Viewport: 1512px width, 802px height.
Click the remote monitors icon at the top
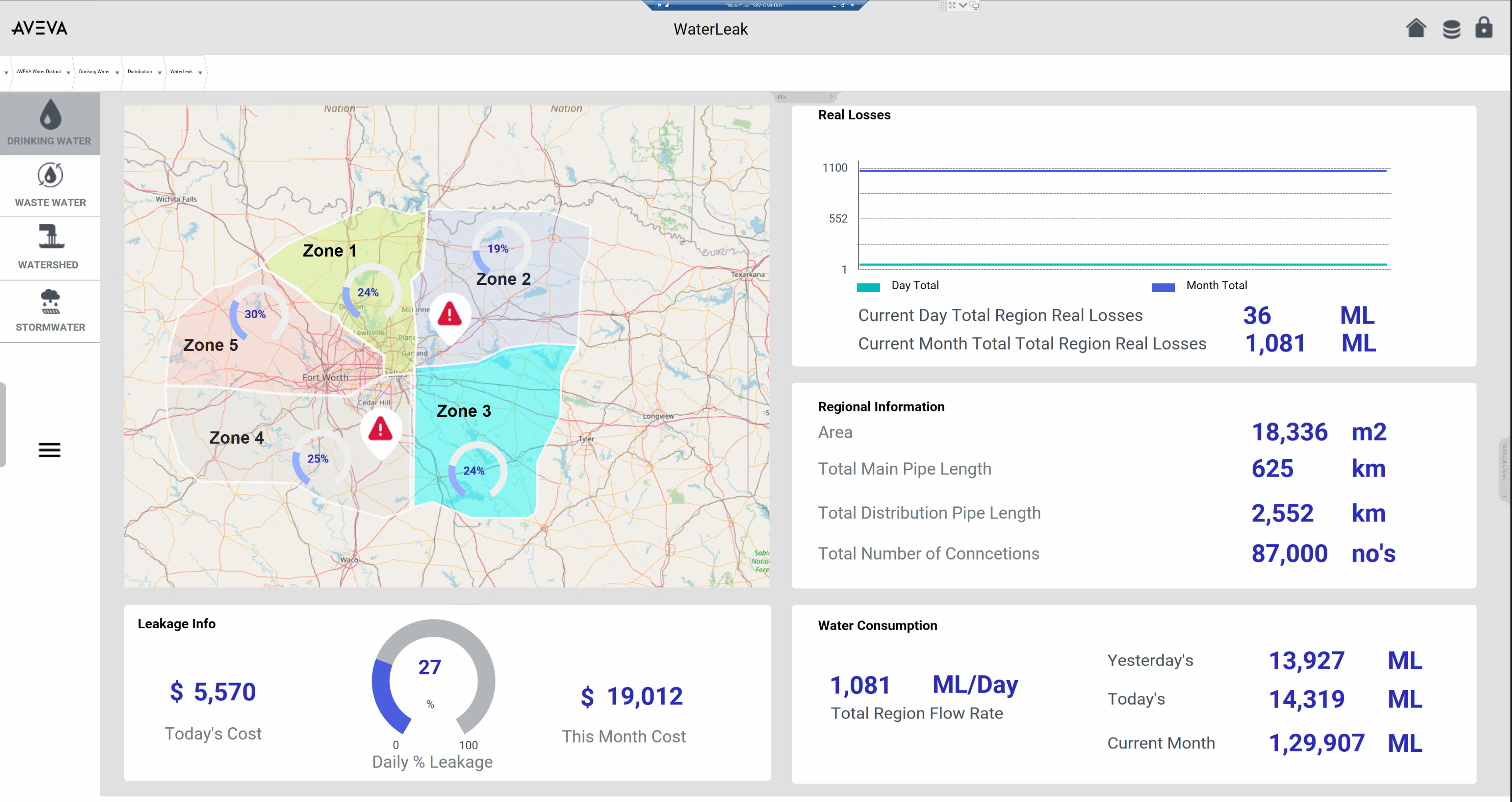tap(974, 5)
